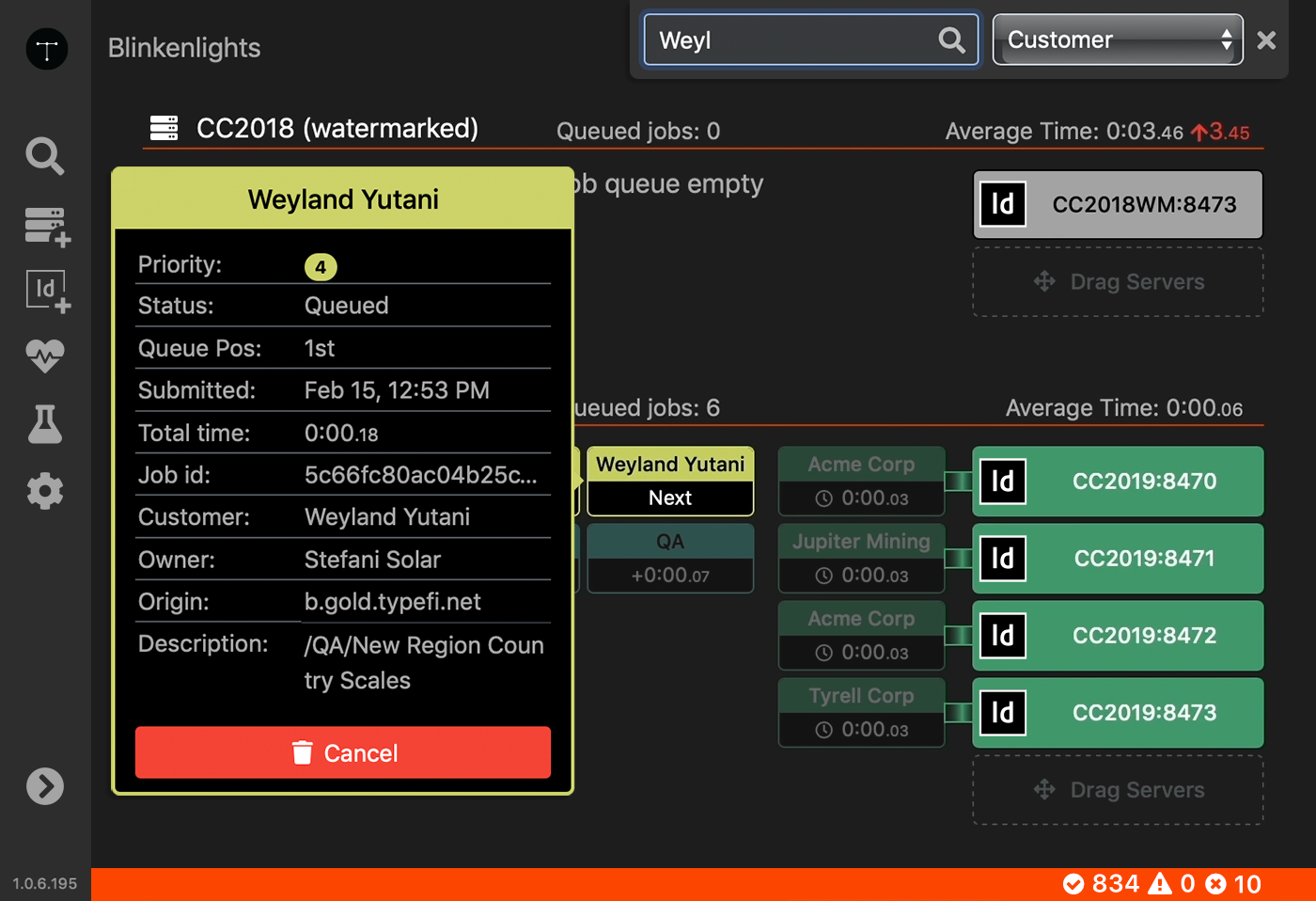Viewport: 1316px width, 901px height.
Task: Click the CC2018 queue server-stack icon
Action: pyautogui.click(x=164, y=128)
